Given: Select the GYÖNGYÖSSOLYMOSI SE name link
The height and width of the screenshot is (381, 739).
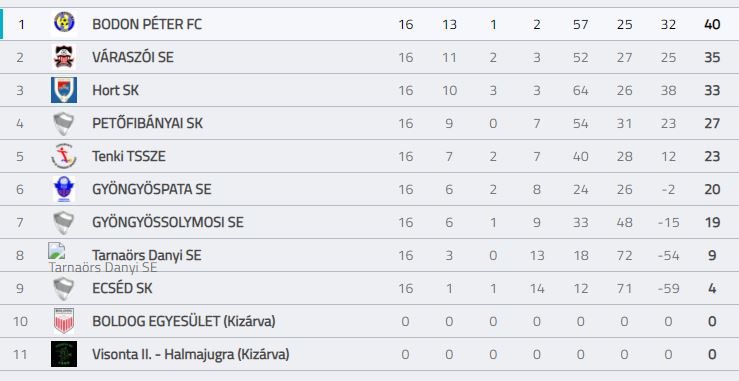Looking at the screenshot, I should pyautogui.click(x=168, y=222).
